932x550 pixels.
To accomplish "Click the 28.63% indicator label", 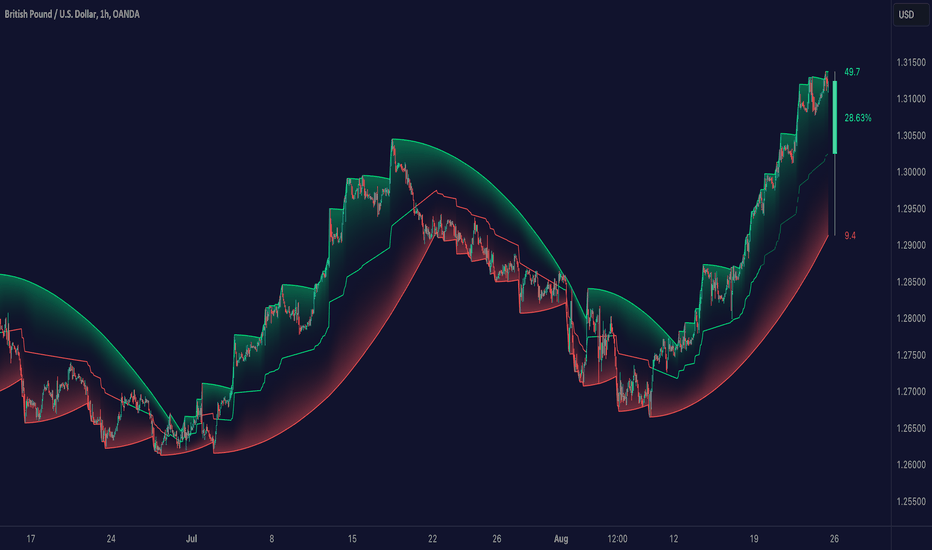I will (858, 118).
